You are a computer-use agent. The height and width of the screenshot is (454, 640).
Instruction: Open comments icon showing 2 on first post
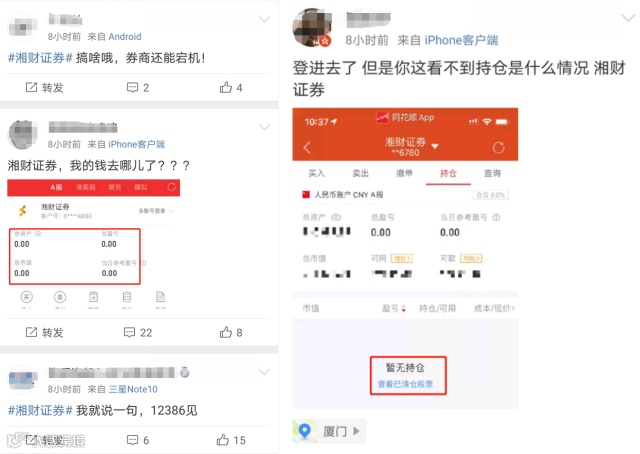[x=138, y=87]
